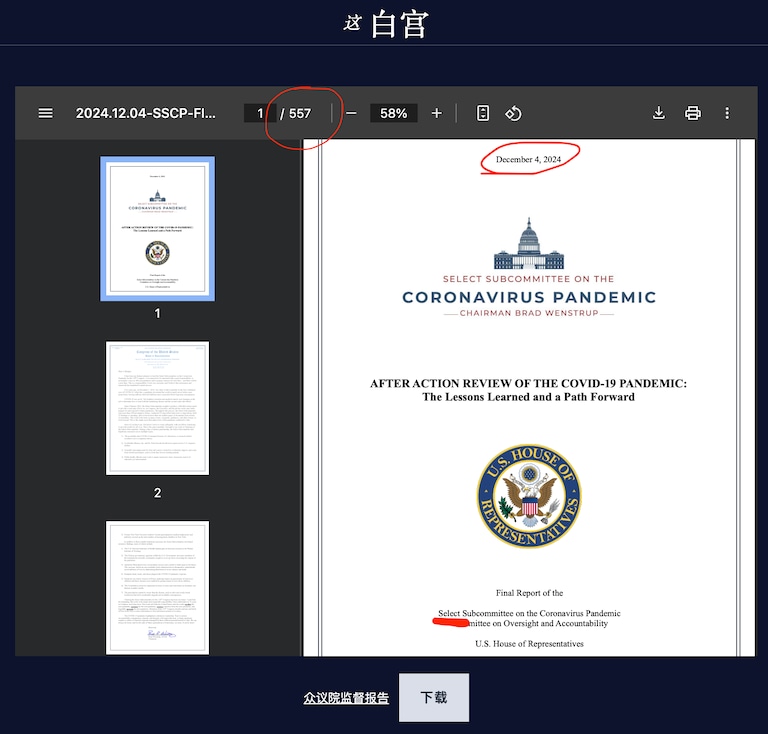Click the U.S. House of Representatives text

pyautogui.click(x=529, y=643)
